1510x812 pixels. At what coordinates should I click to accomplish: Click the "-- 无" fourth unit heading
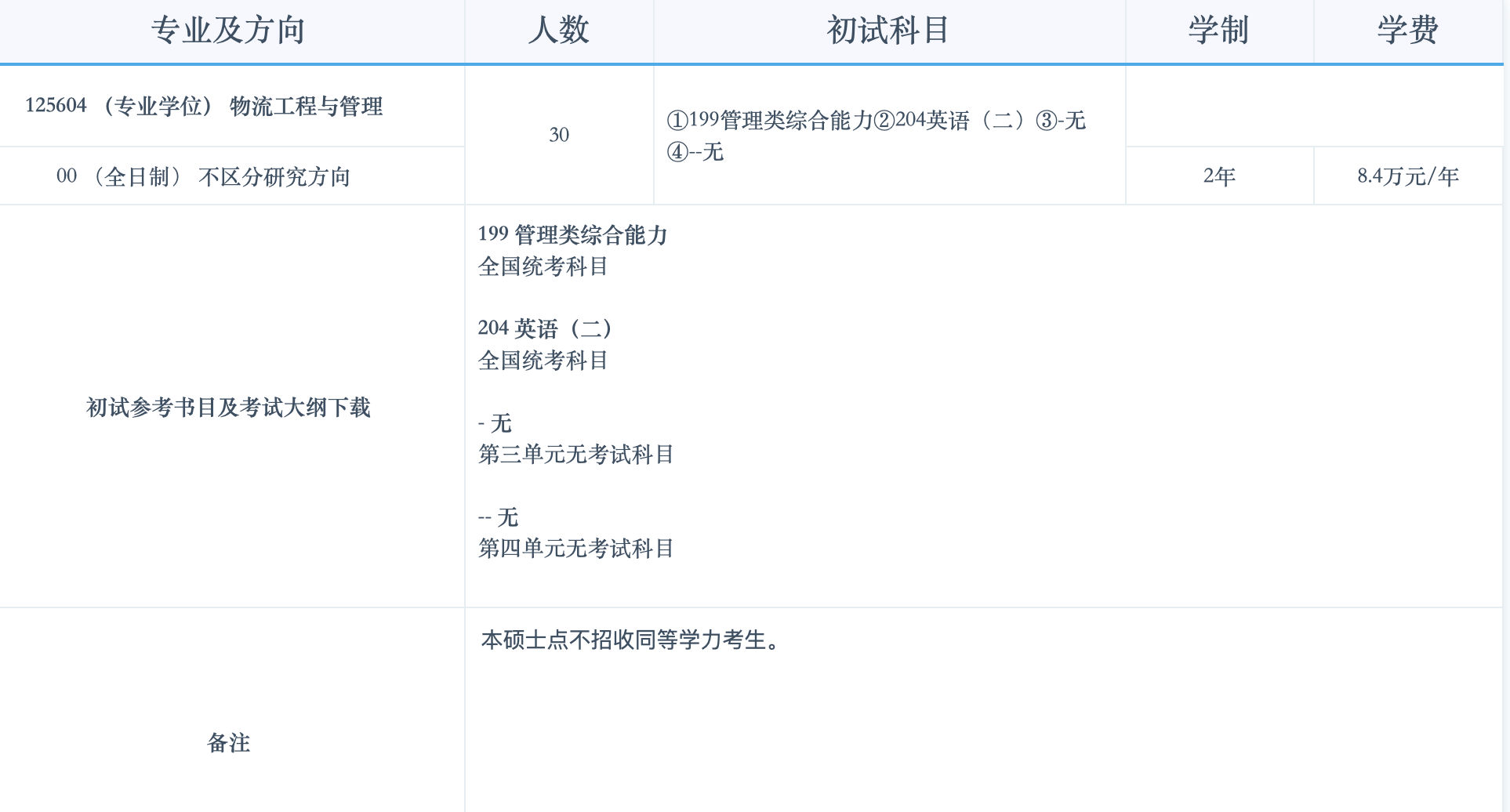pyautogui.click(x=499, y=517)
